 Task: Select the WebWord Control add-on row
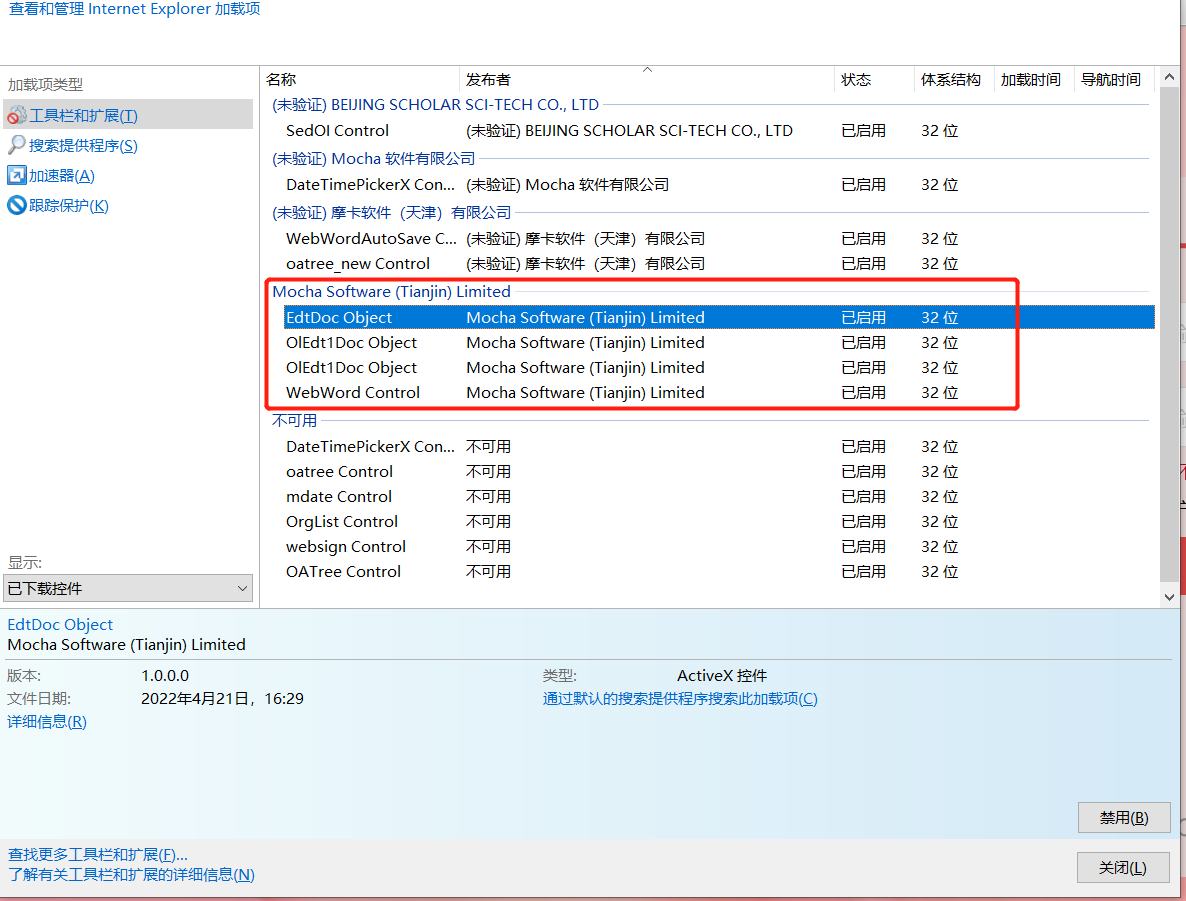click(x=353, y=393)
